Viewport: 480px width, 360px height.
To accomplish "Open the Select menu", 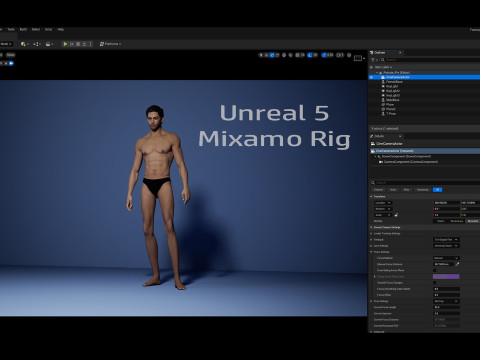I will point(36,29).
